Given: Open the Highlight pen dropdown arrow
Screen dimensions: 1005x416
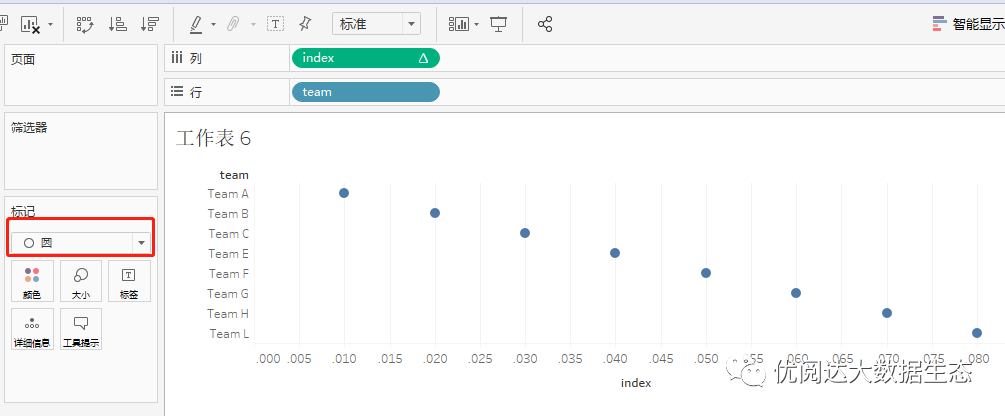Looking at the screenshot, I should point(213,25).
